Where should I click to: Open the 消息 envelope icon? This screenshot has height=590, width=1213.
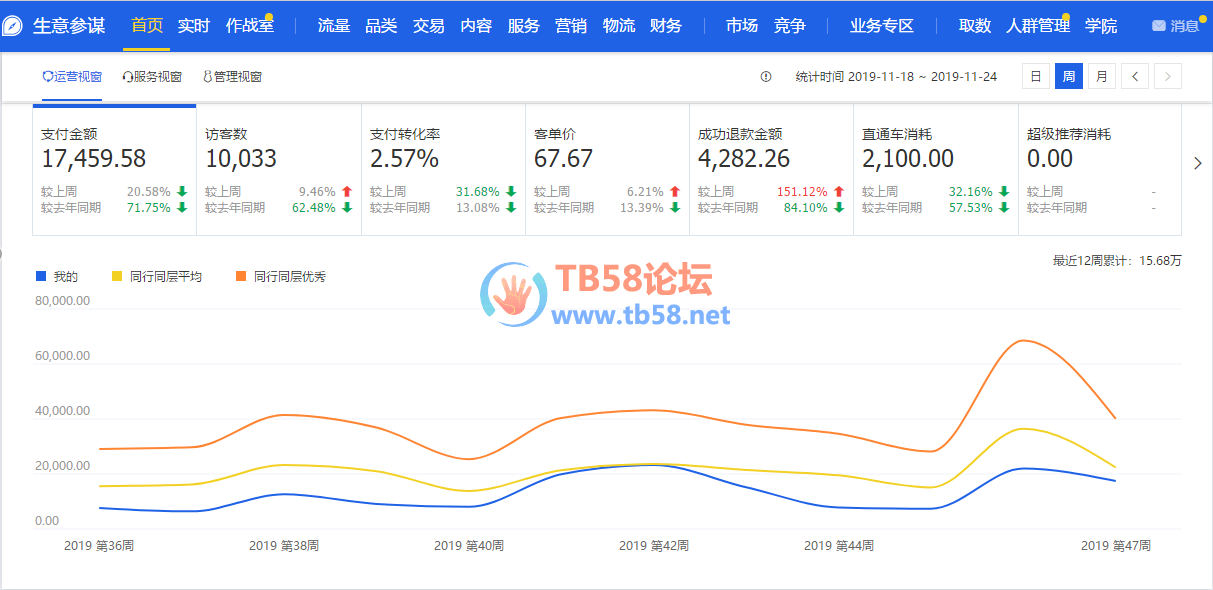[1159, 26]
